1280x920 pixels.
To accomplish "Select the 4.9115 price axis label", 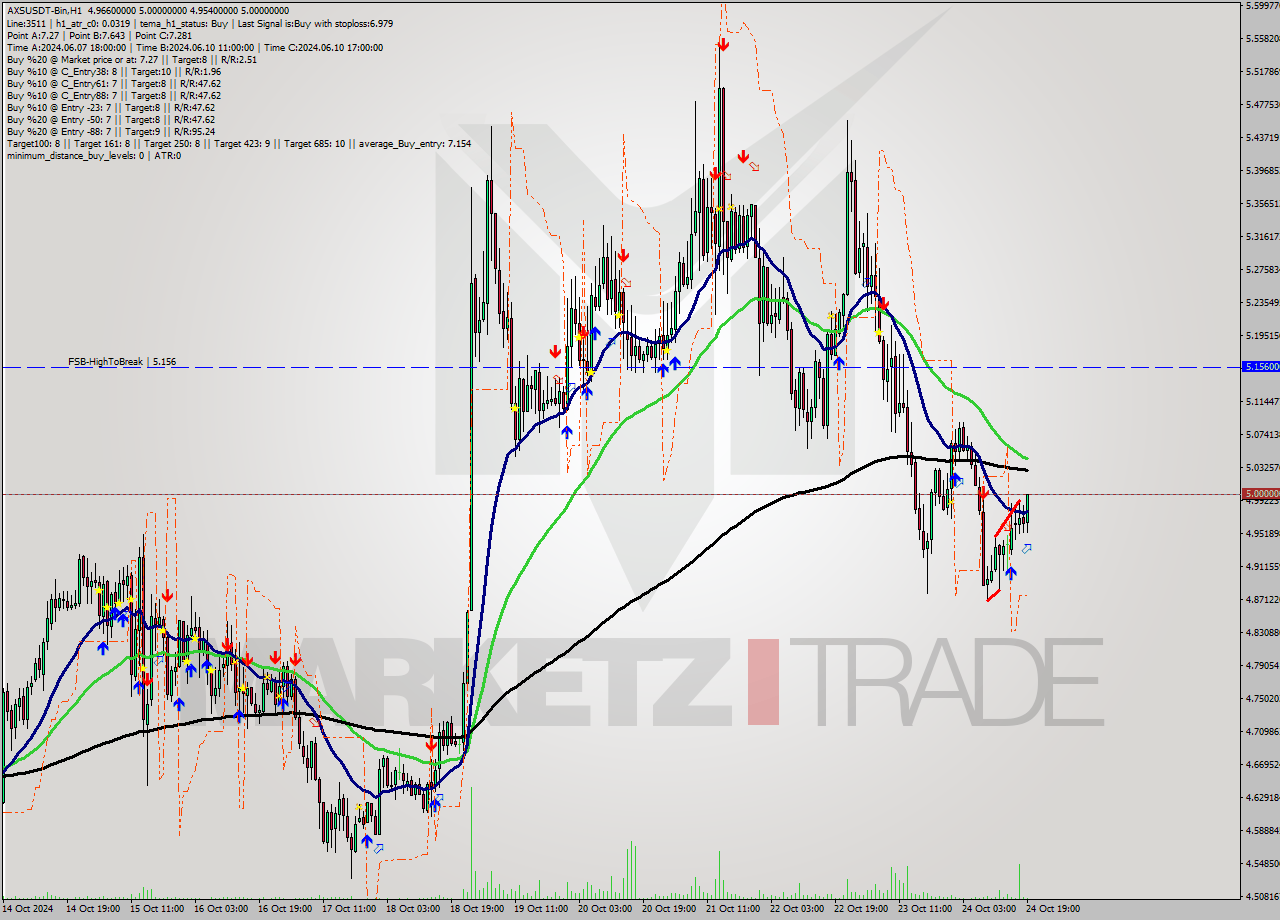I will click(x=1262, y=567).
